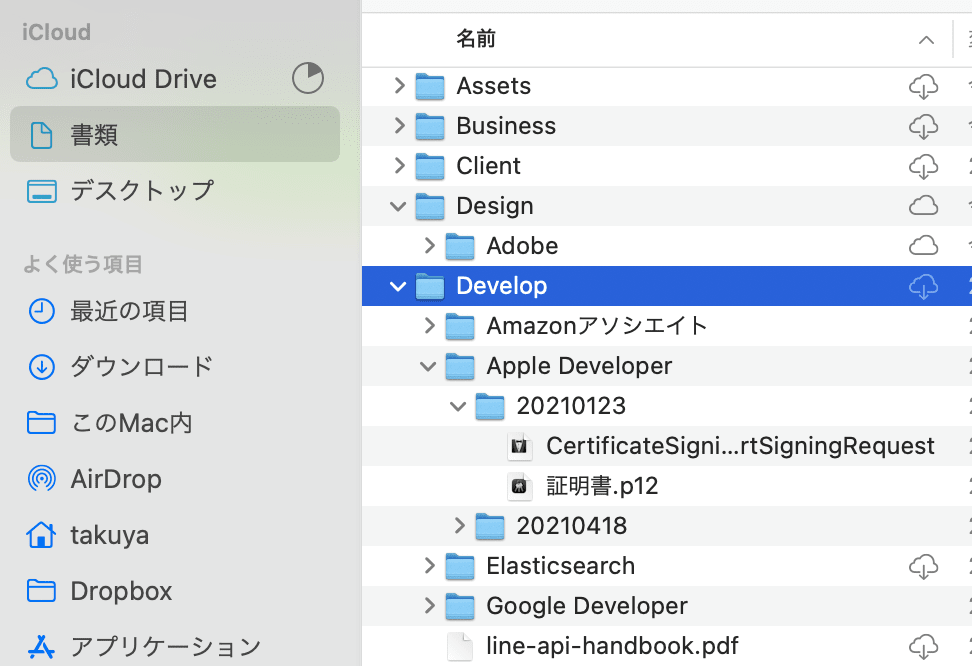Select the Apple Developer folder name

[579, 366]
